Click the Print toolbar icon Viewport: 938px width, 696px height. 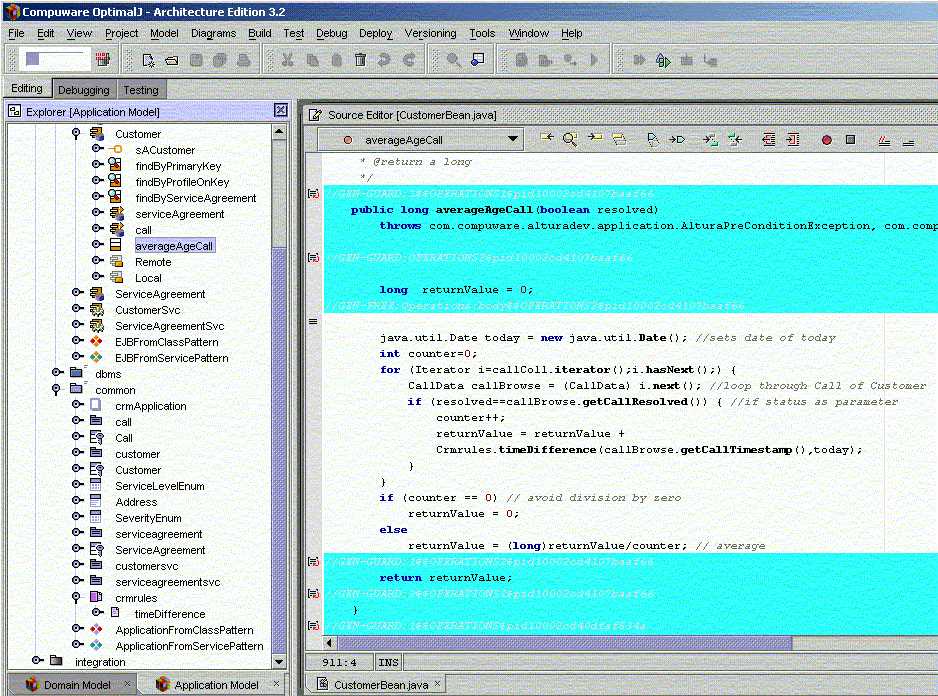(x=243, y=60)
